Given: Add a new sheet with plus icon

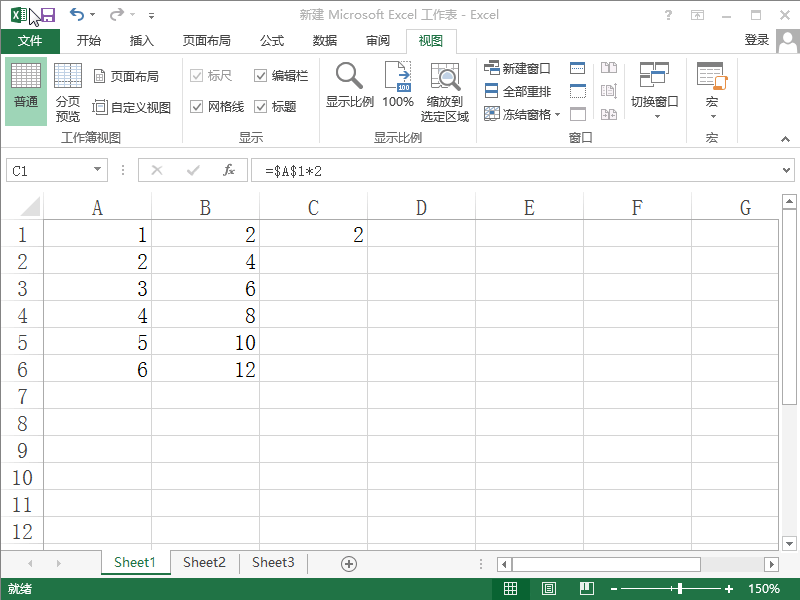Looking at the screenshot, I should coord(349,564).
